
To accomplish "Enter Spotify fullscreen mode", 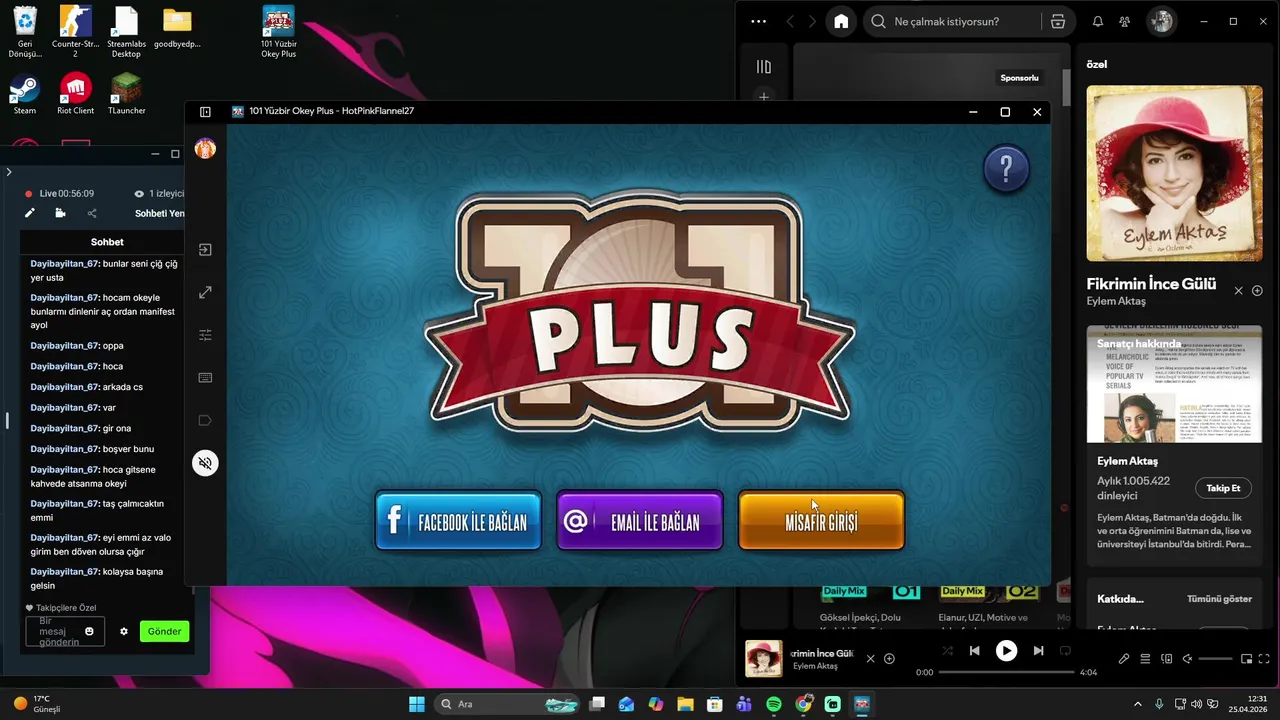I will (x=1266, y=659).
